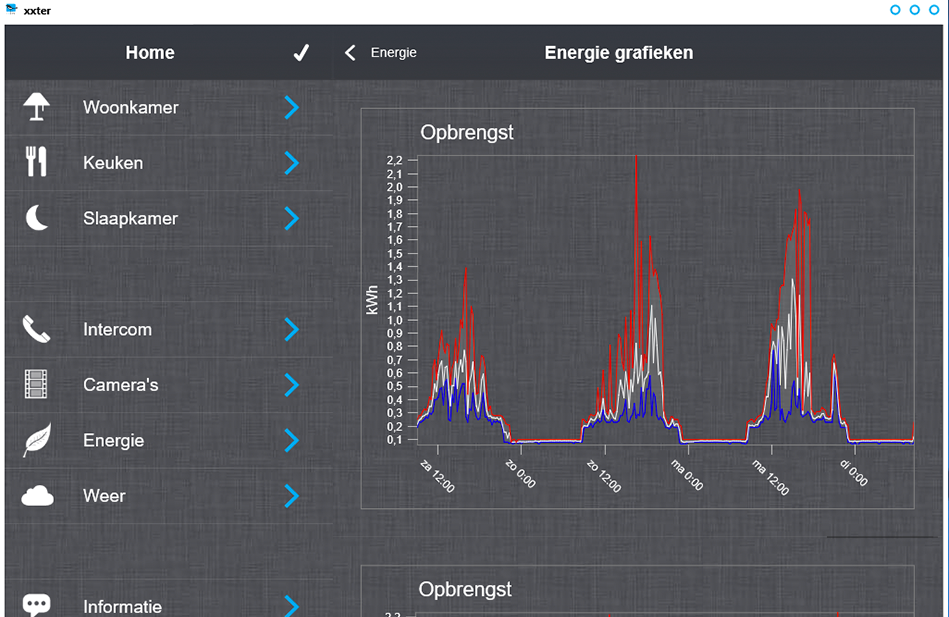Open the Woonkamer menu item
Image resolution: width=949 pixels, height=617 pixels.
point(168,107)
